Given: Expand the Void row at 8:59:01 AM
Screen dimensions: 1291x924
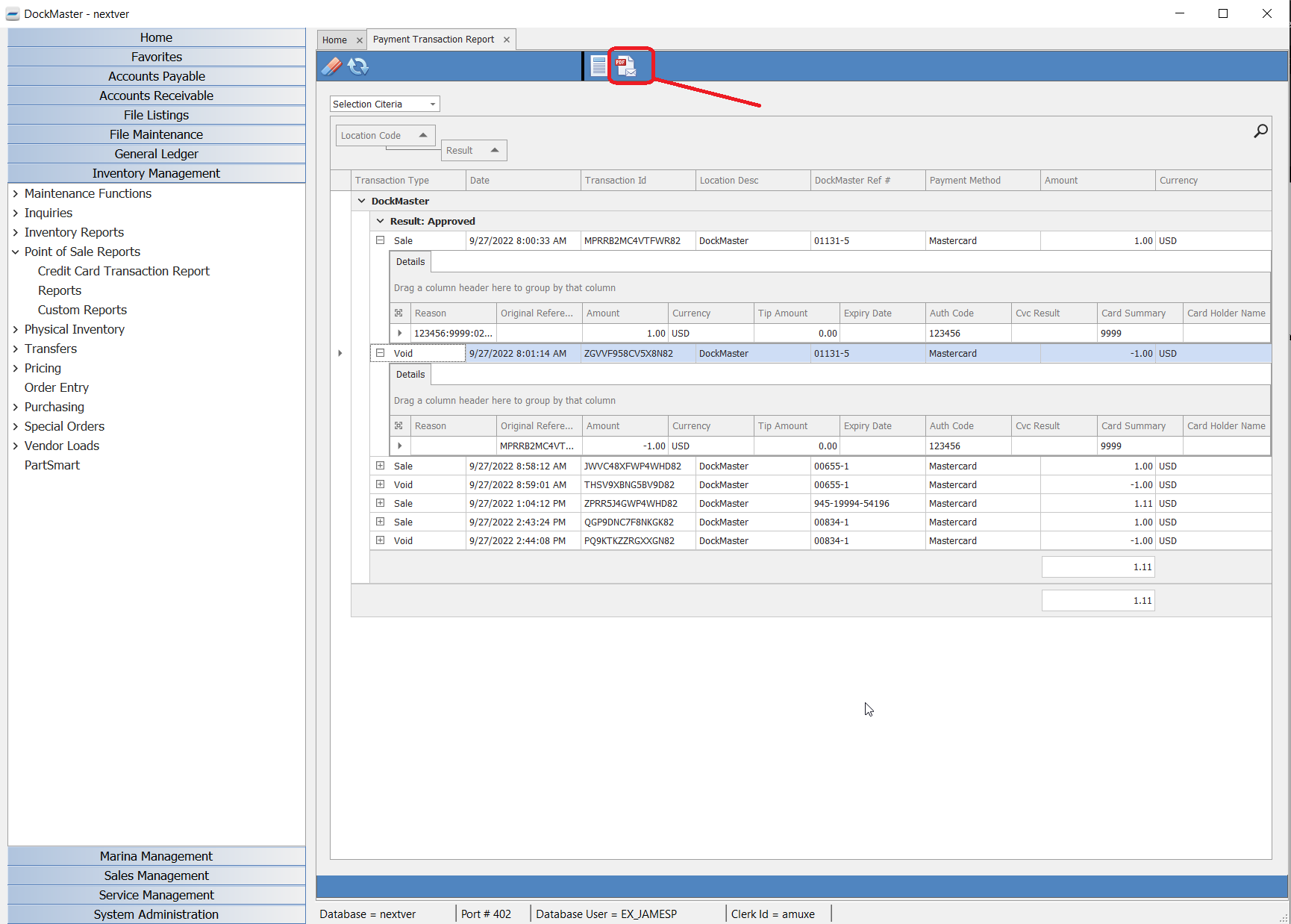Looking at the screenshot, I should [380, 484].
